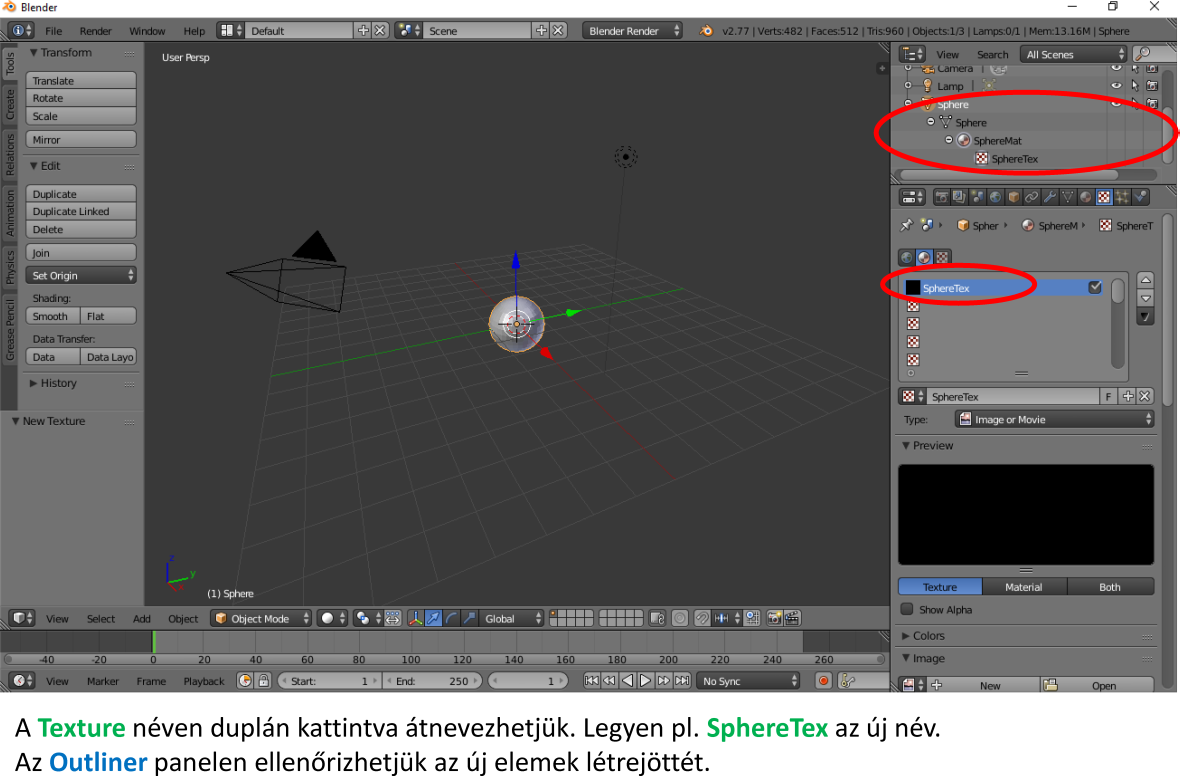1180x776 pixels.
Task: Show world textures using the globe icon
Action: click(x=907, y=257)
